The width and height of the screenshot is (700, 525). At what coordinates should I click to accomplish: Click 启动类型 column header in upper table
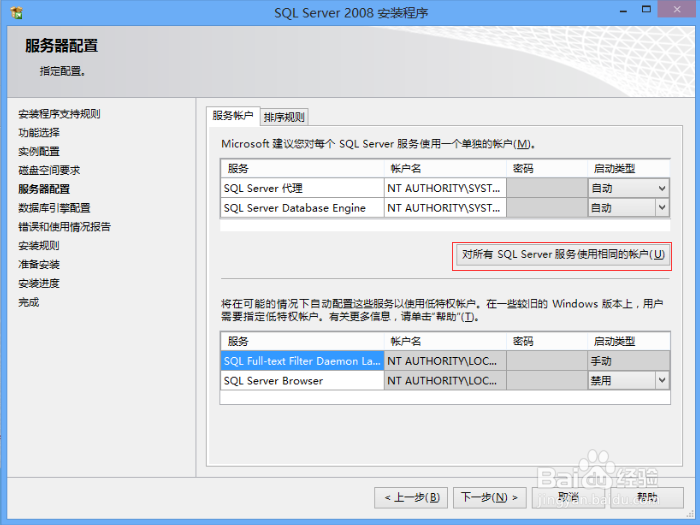[x=629, y=169]
